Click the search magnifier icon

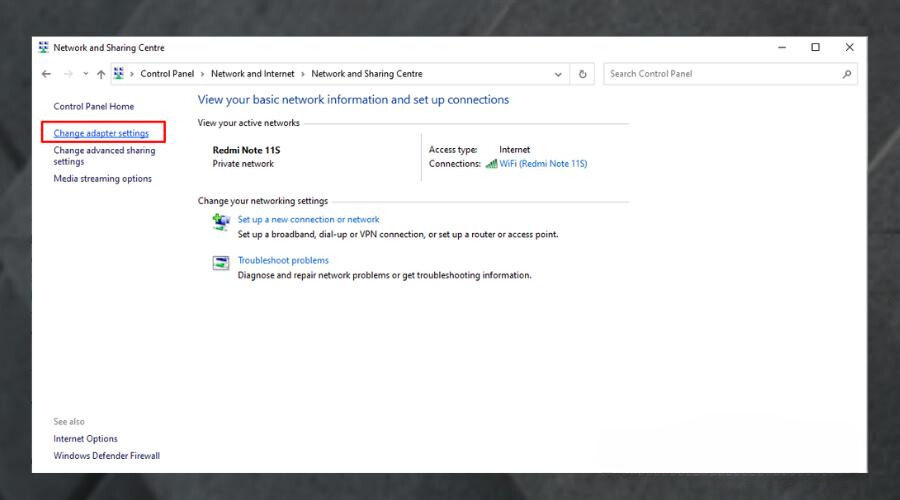pos(847,74)
